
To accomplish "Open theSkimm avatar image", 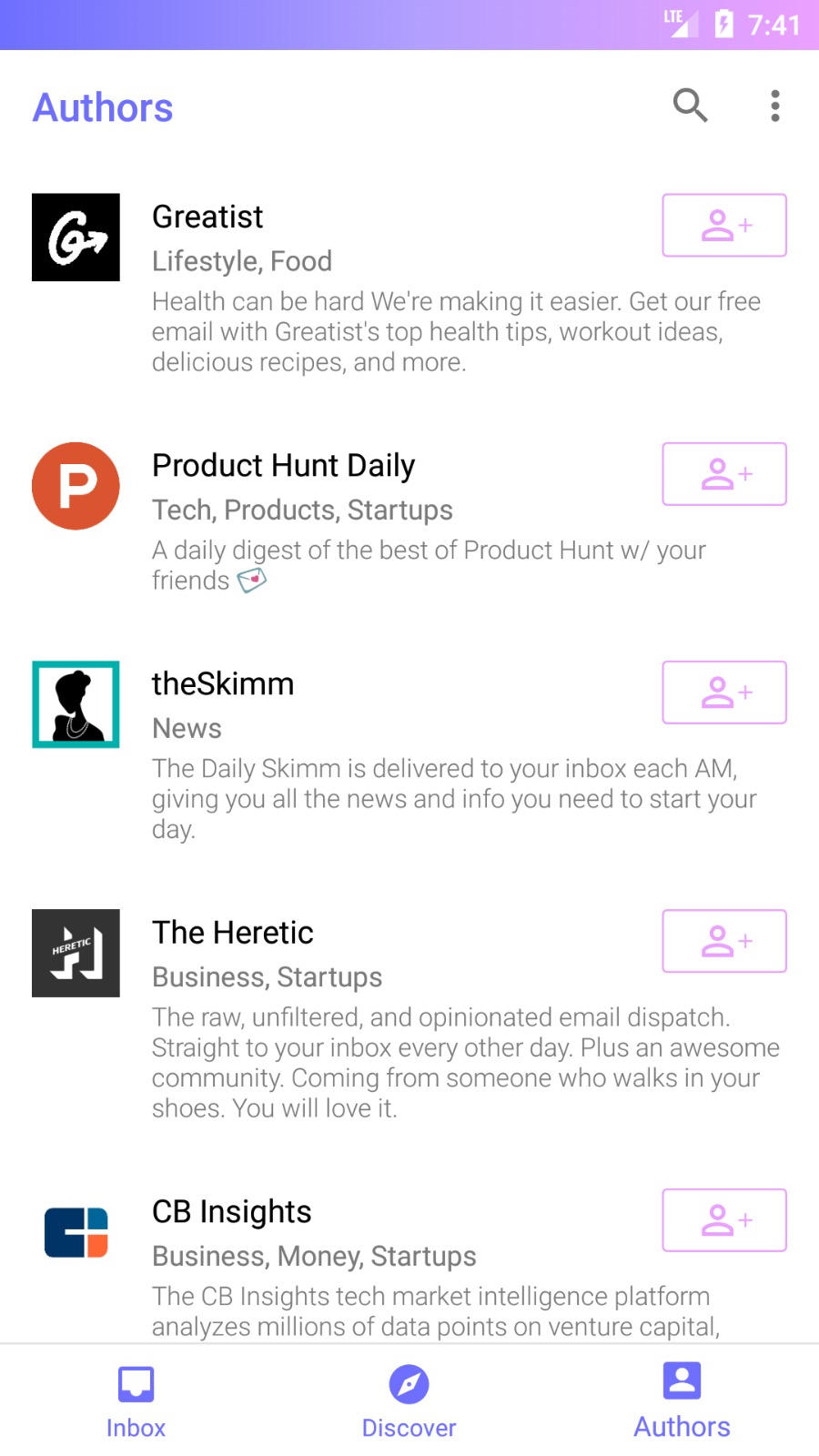I will point(76,704).
